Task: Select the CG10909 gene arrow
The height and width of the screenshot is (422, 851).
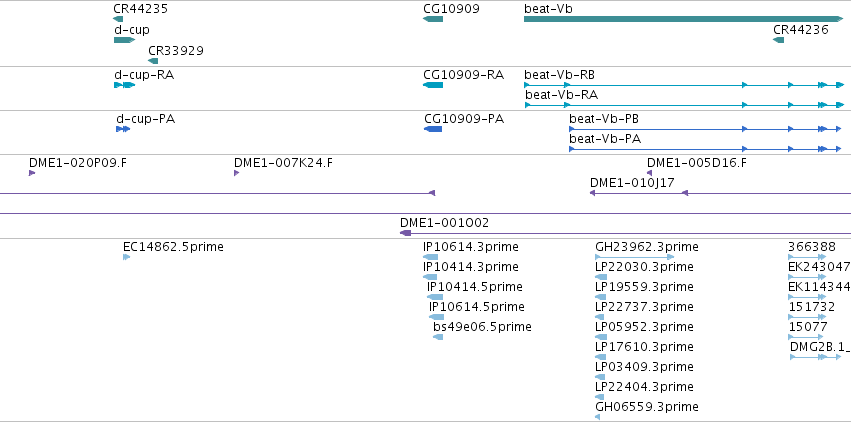Action: pos(433,19)
